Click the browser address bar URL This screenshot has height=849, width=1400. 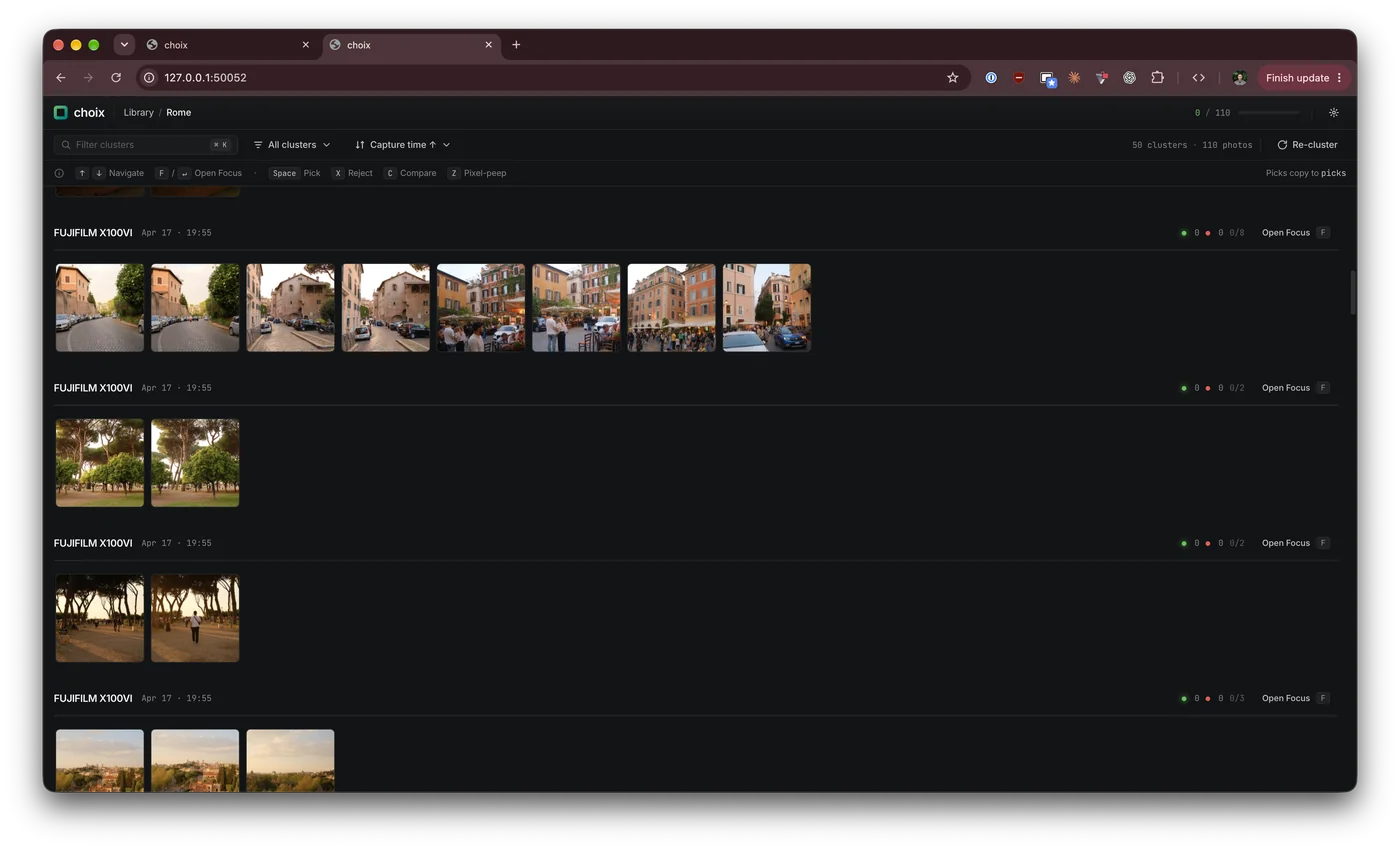pyautogui.click(x=205, y=78)
